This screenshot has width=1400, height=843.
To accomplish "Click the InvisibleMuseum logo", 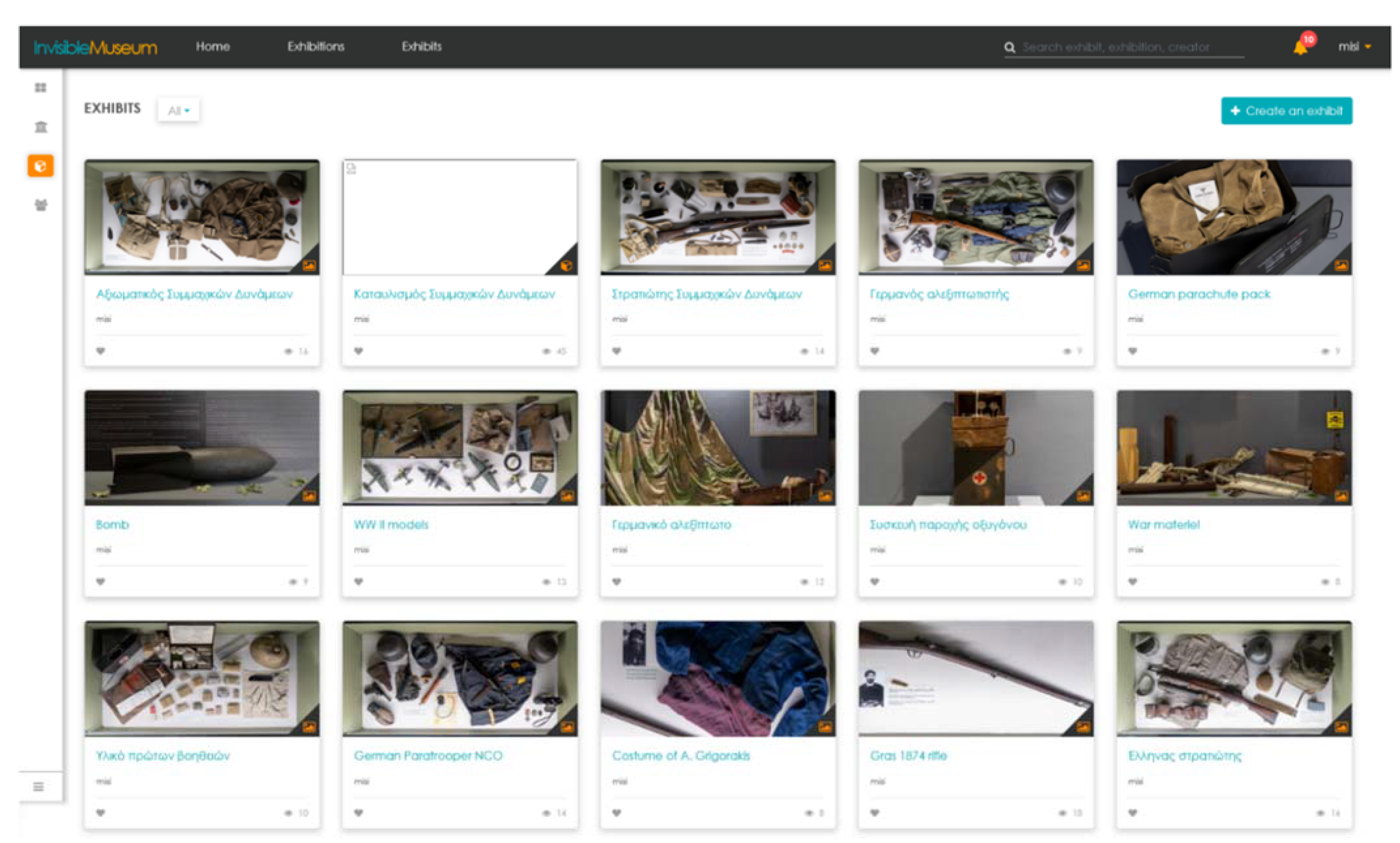I will point(95,47).
